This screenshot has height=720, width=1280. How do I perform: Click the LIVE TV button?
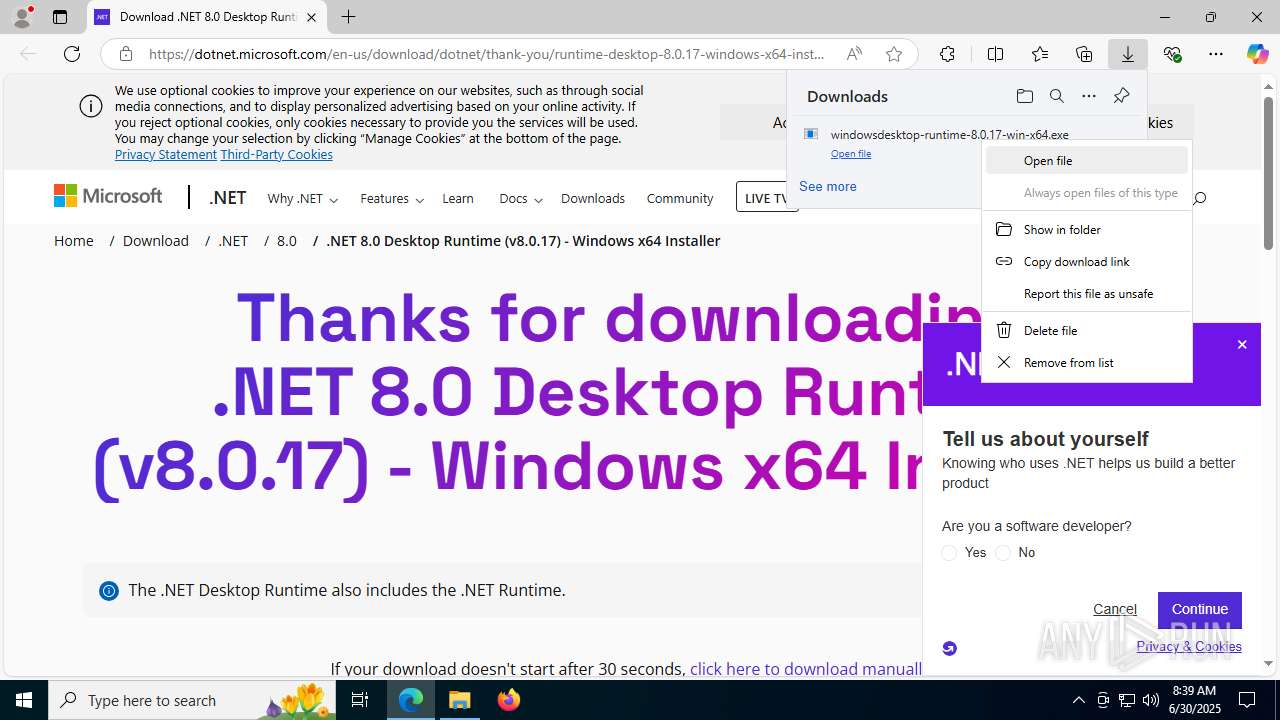click(x=765, y=197)
